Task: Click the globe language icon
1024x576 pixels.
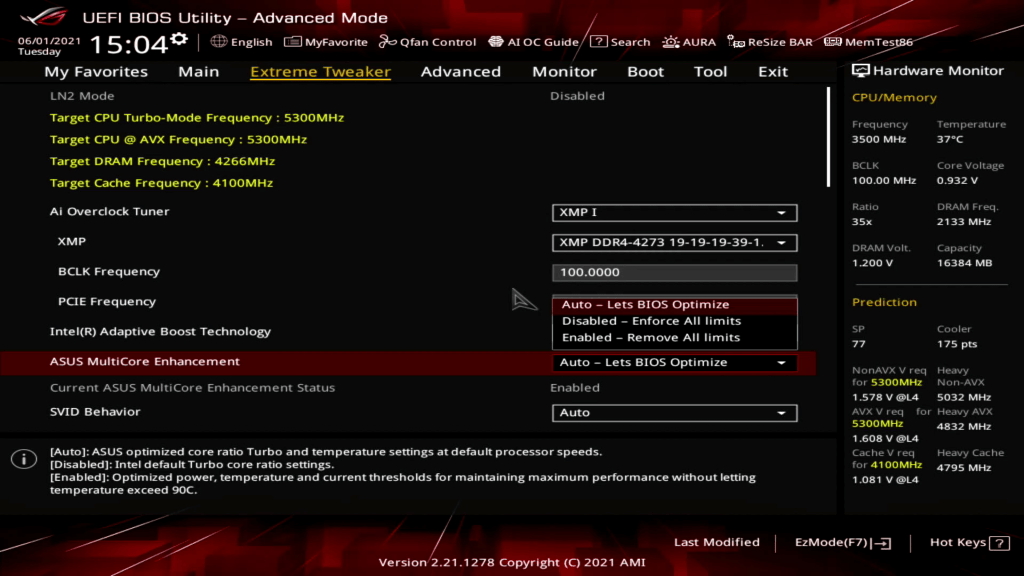Action: [219, 41]
